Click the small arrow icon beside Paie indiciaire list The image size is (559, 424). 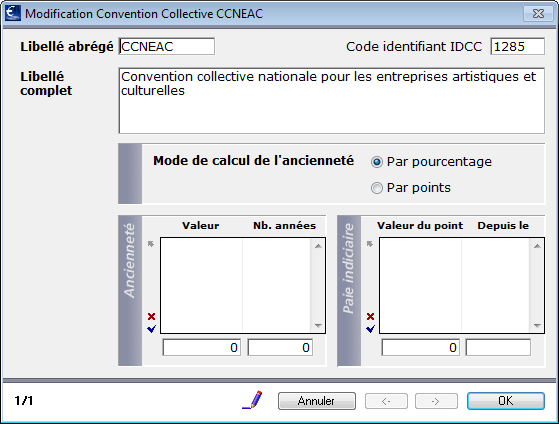pos(370,244)
